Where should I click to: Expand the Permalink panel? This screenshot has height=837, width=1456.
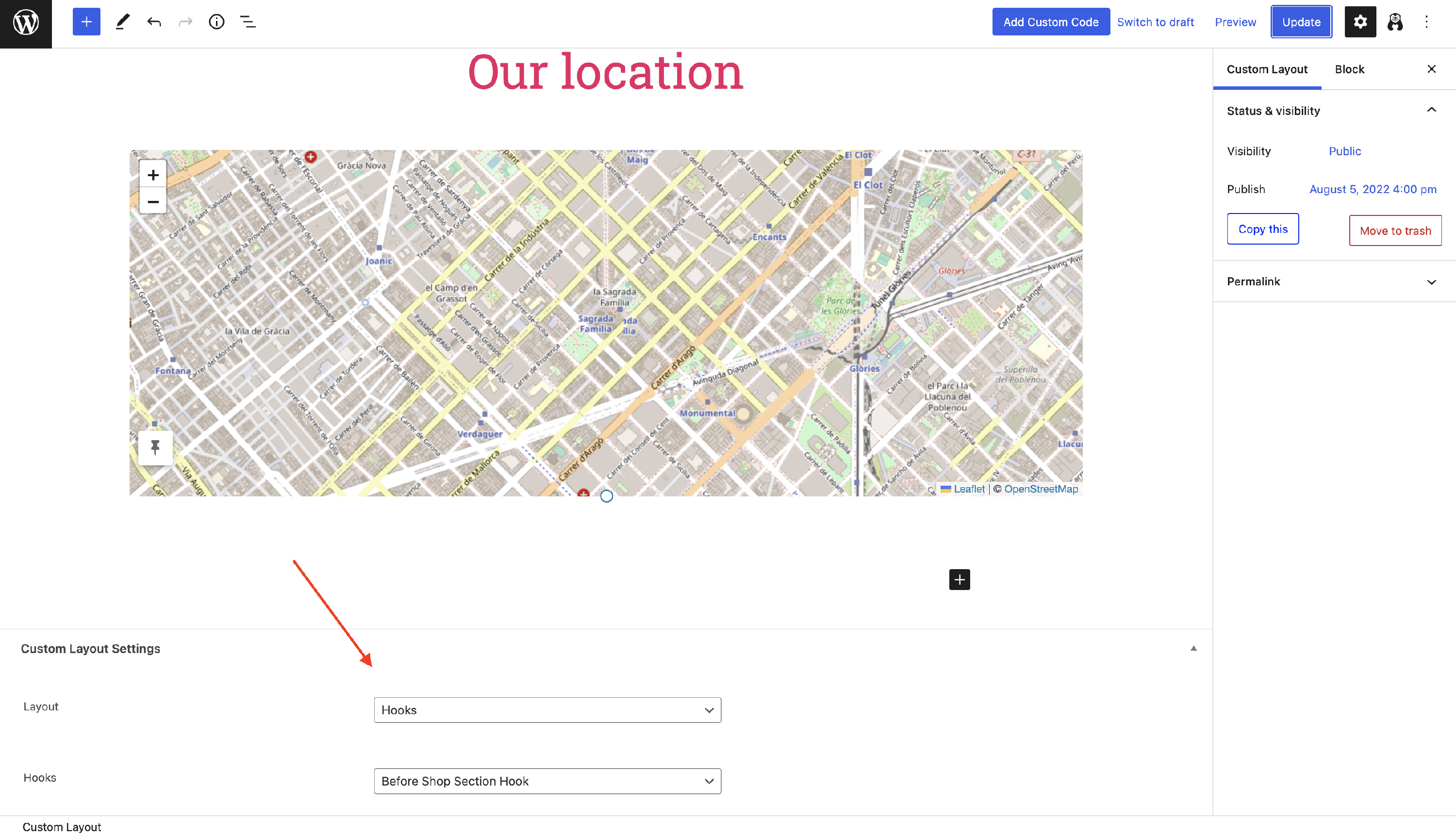1431,282
